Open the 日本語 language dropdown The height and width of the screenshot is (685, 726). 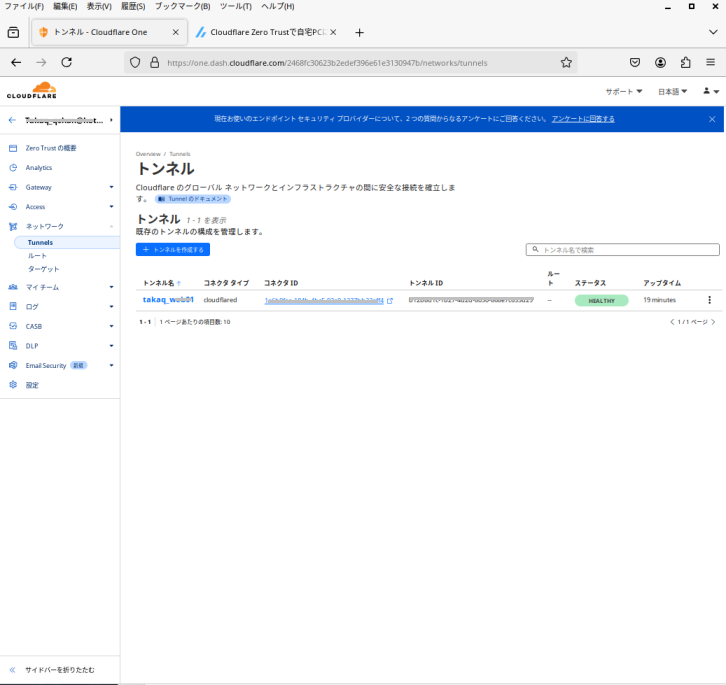click(672, 91)
